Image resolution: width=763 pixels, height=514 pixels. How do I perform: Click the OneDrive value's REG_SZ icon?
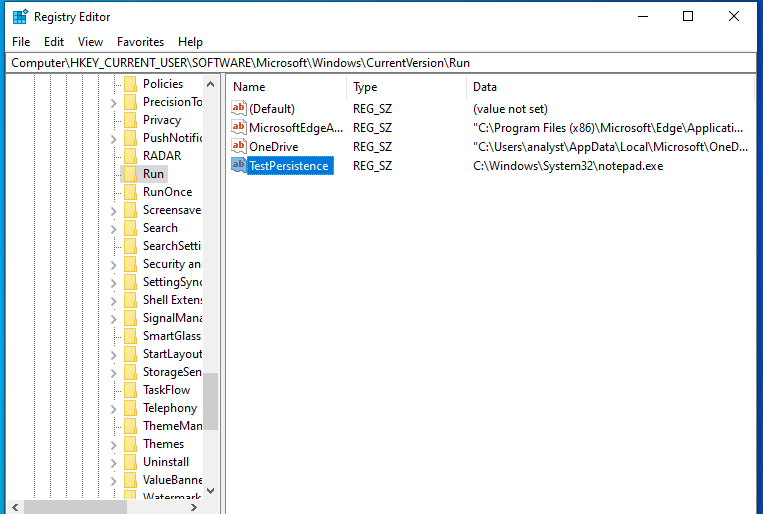(239, 146)
